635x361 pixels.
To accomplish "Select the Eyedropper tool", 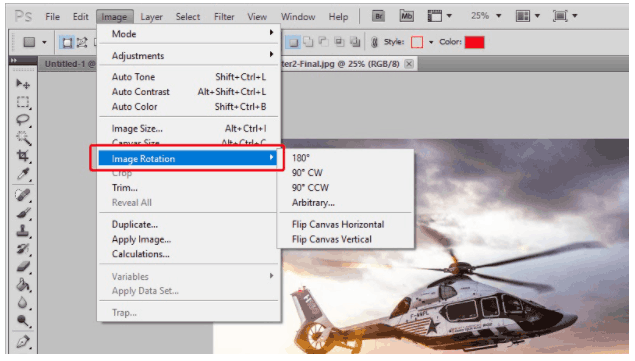I will coord(23,174).
